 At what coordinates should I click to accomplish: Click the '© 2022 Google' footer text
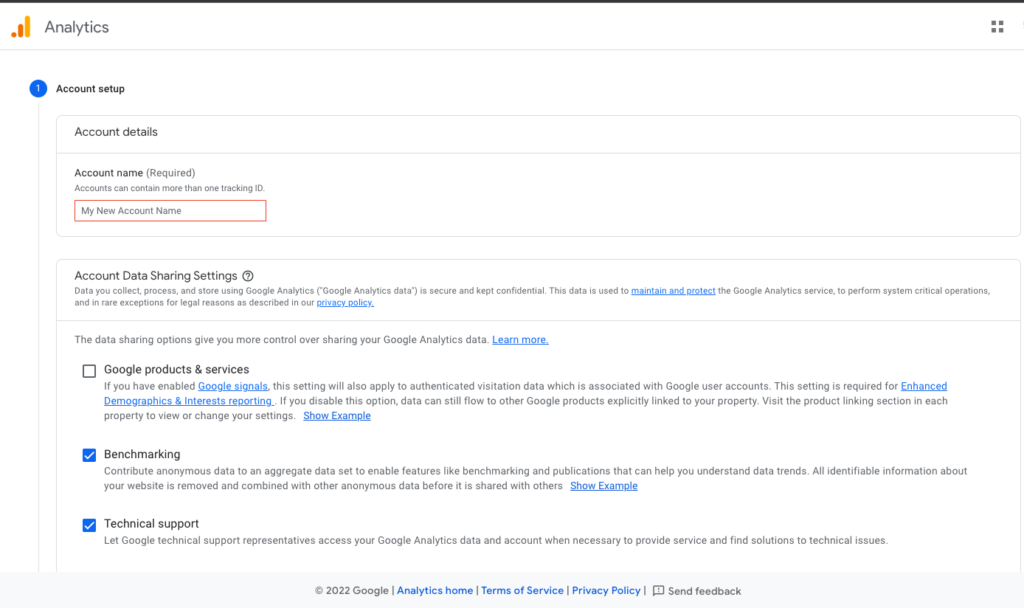[351, 590]
